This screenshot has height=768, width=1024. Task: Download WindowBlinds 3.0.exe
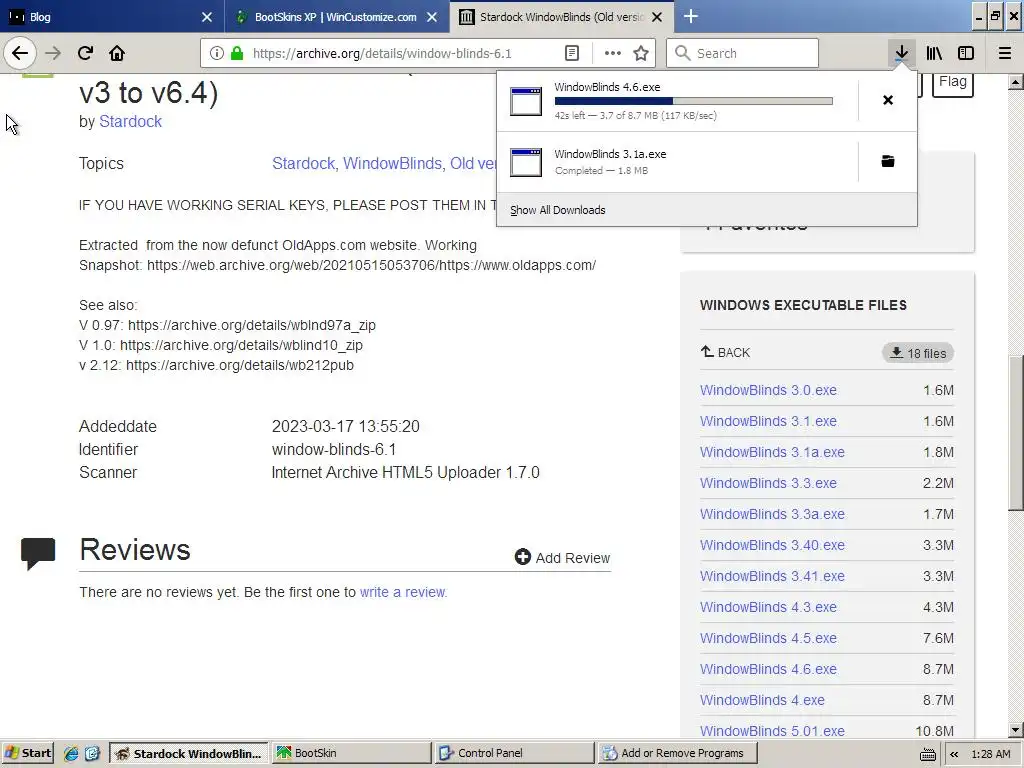tap(768, 390)
